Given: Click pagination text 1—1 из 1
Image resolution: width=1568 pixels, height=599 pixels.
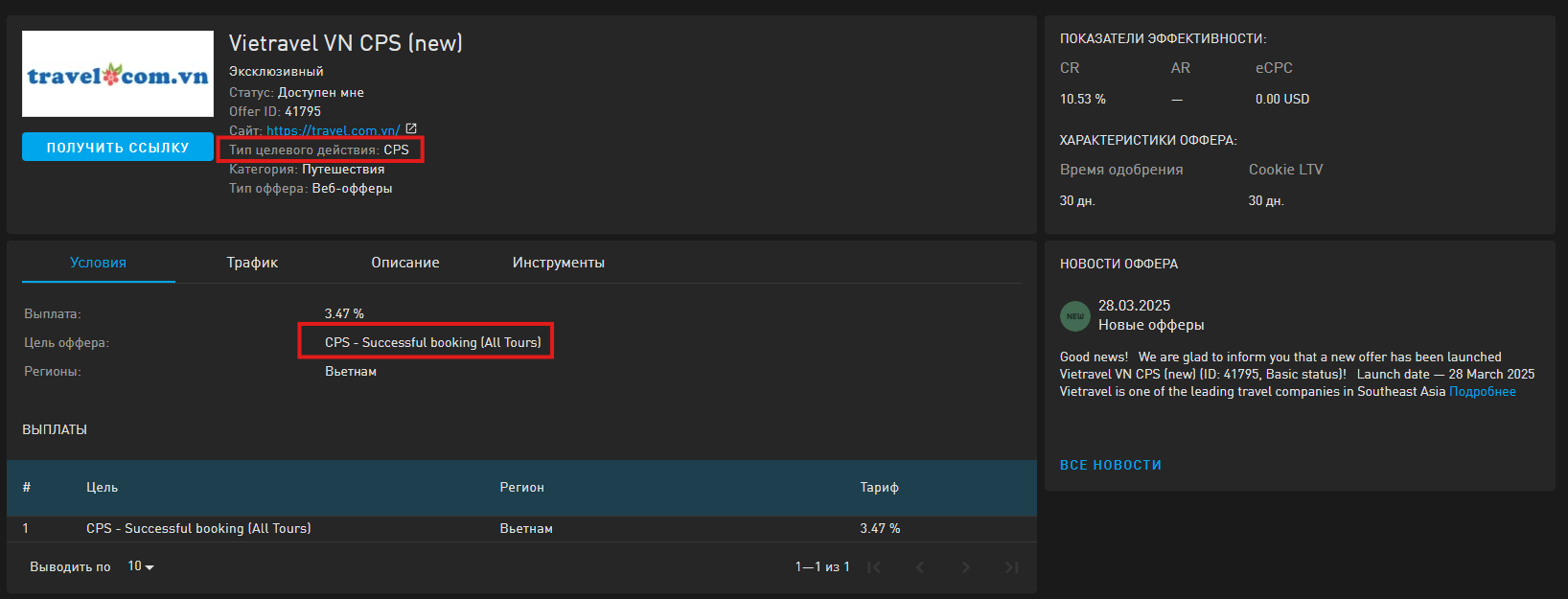Looking at the screenshot, I should pyautogui.click(x=822, y=566).
